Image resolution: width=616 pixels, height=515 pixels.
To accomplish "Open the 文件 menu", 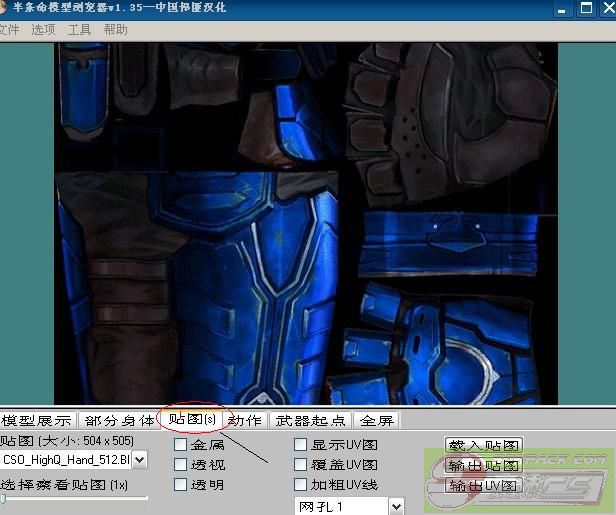I will pos(9,30).
